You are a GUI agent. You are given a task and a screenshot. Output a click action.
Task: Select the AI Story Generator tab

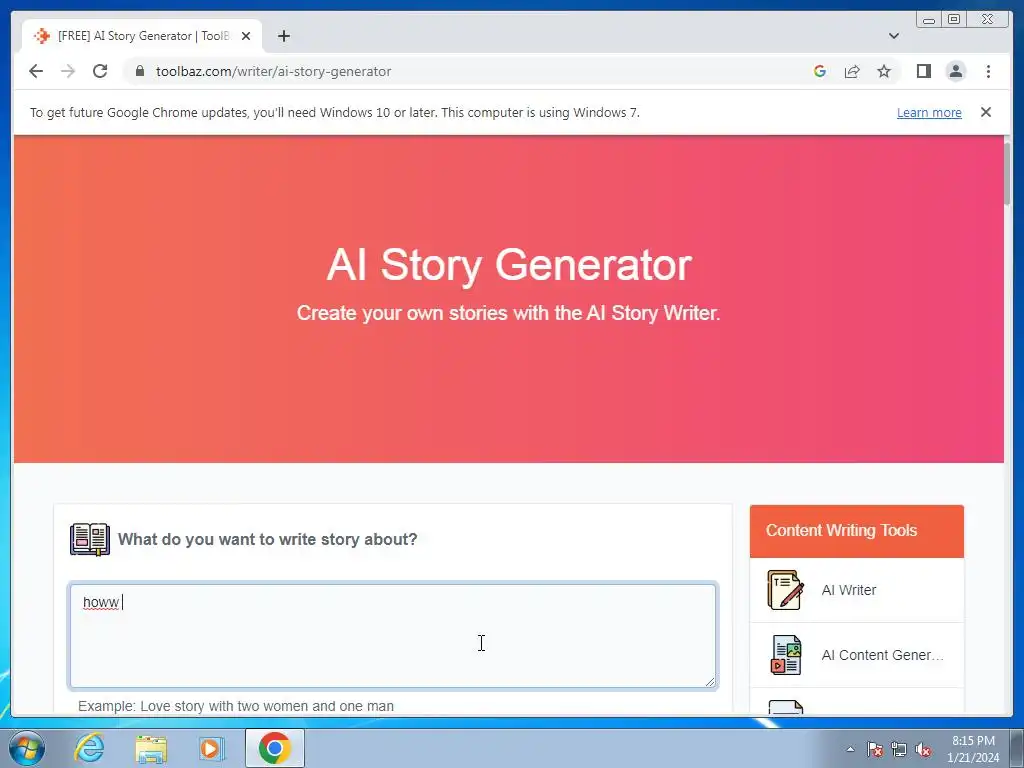click(142, 36)
